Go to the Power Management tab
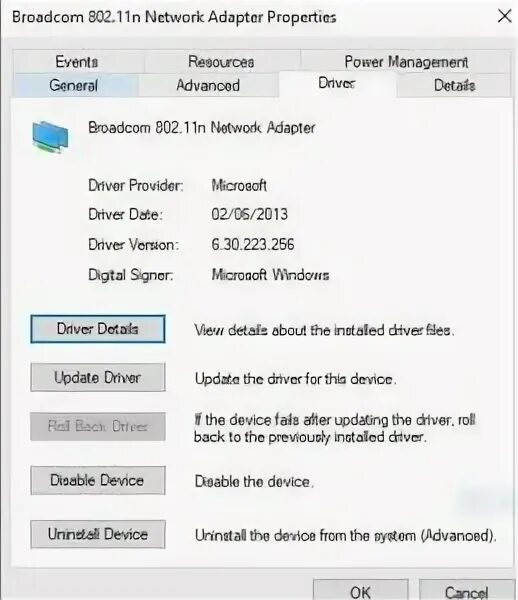The width and height of the screenshot is (518, 600). tap(406, 62)
